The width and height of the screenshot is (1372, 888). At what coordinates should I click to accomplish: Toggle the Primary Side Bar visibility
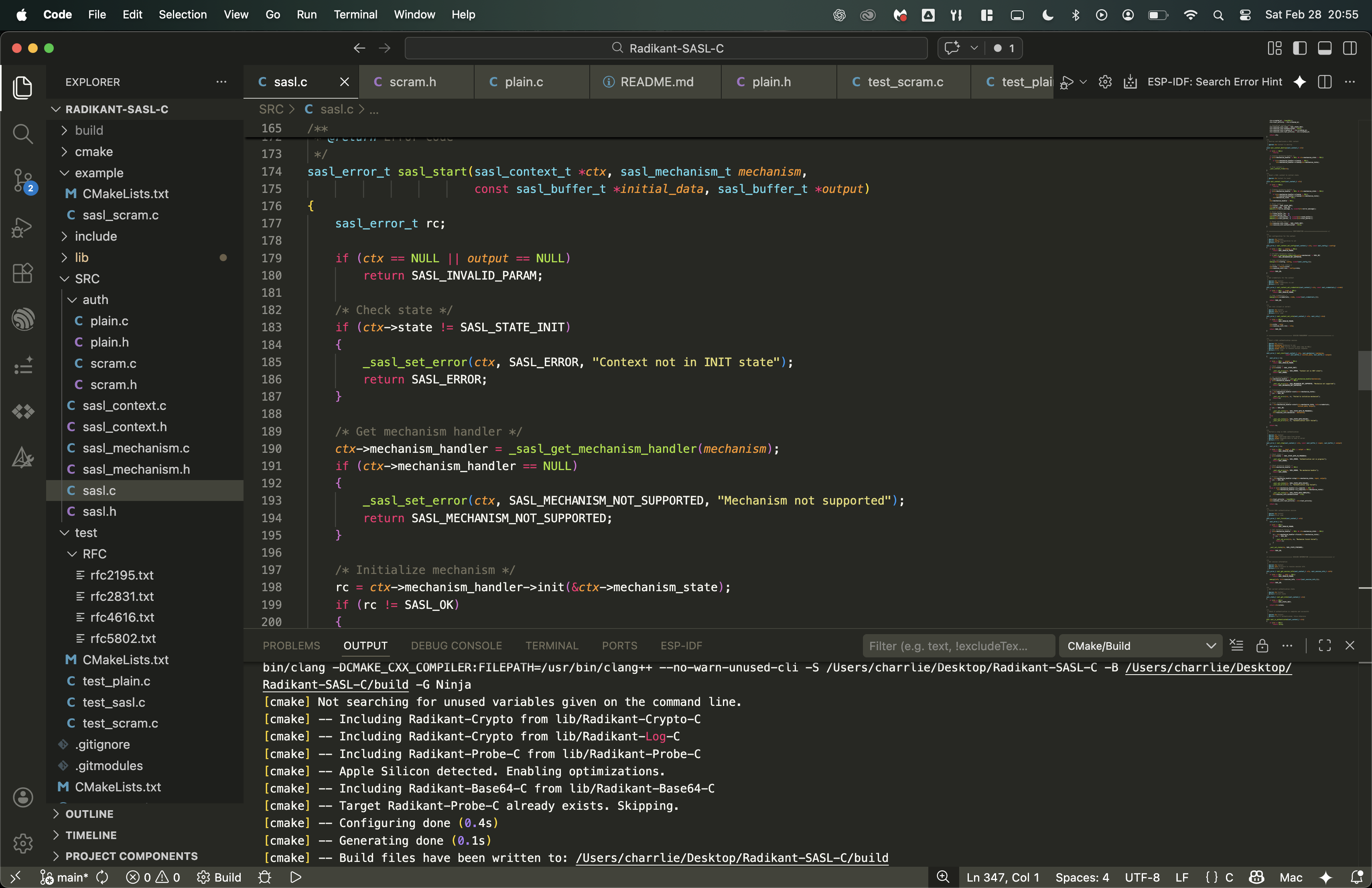click(1300, 48)
